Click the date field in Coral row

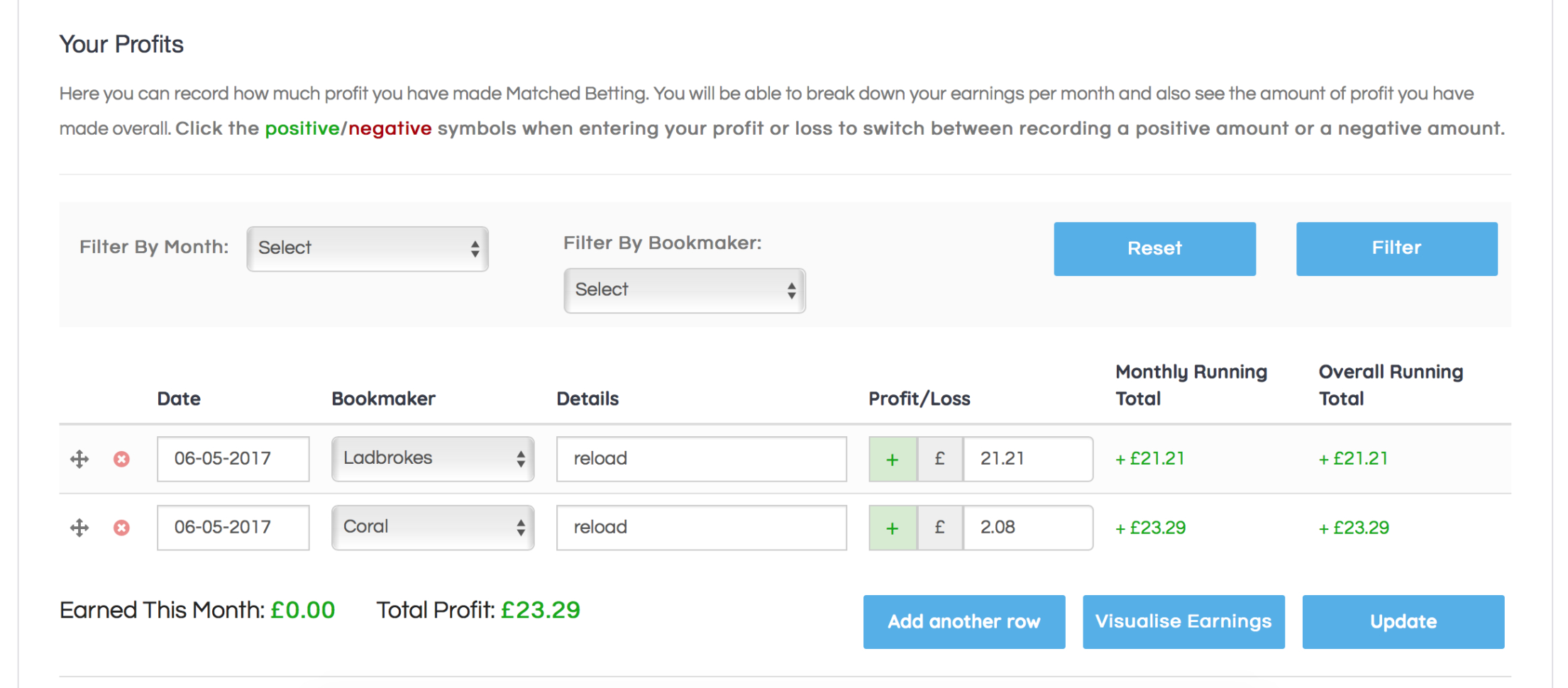[x=233, y=528]
